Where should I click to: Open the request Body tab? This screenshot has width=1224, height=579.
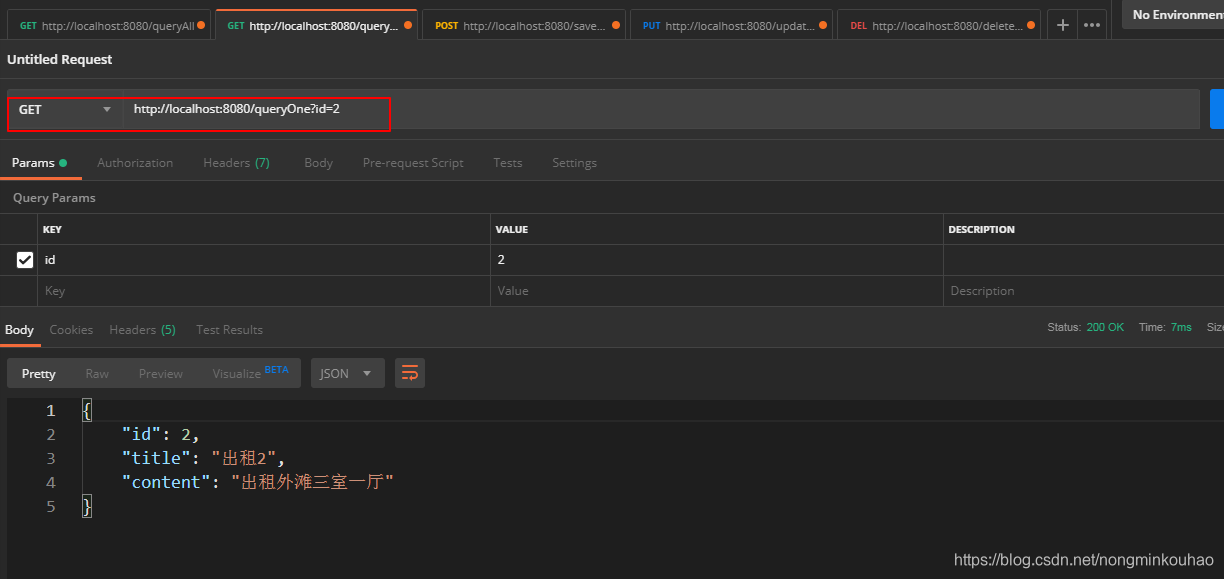318,162
